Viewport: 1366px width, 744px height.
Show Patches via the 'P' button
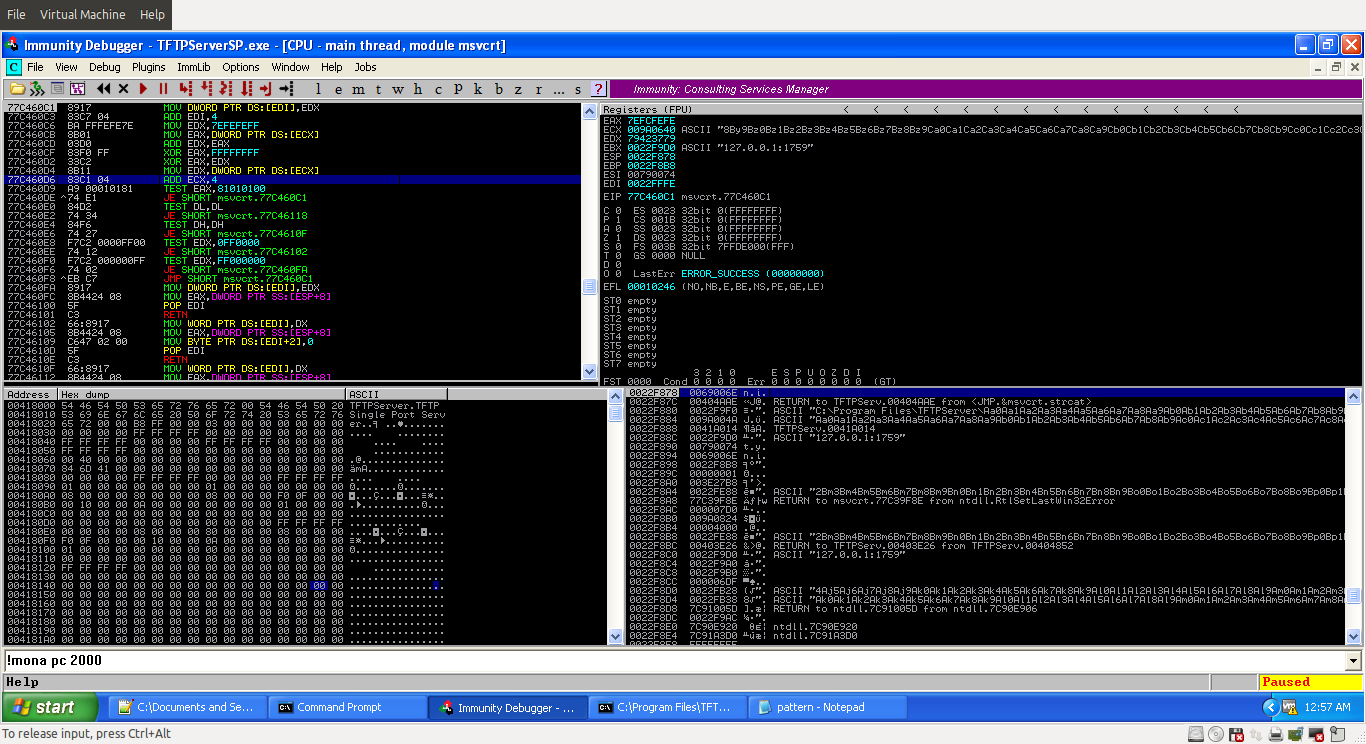pos(458,89)
